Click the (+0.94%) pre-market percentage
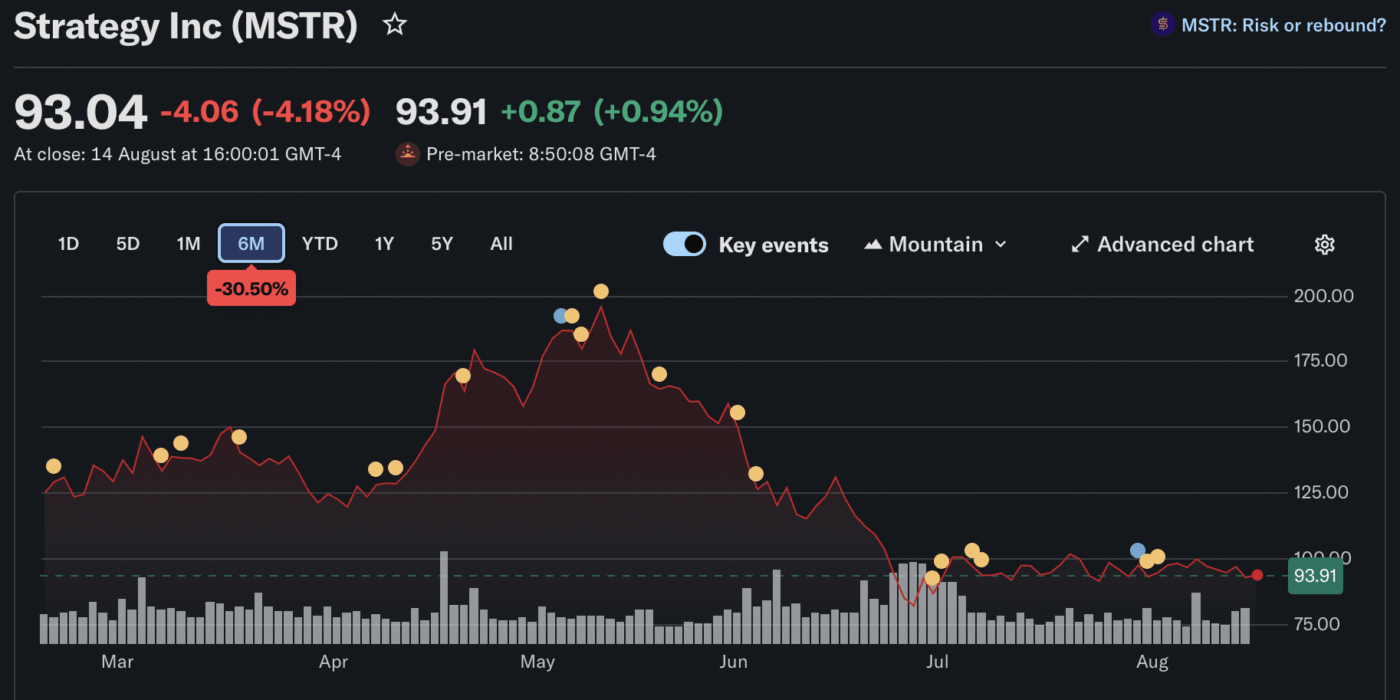The width and height of the screenshot is (1400, 700). [658, 112]
